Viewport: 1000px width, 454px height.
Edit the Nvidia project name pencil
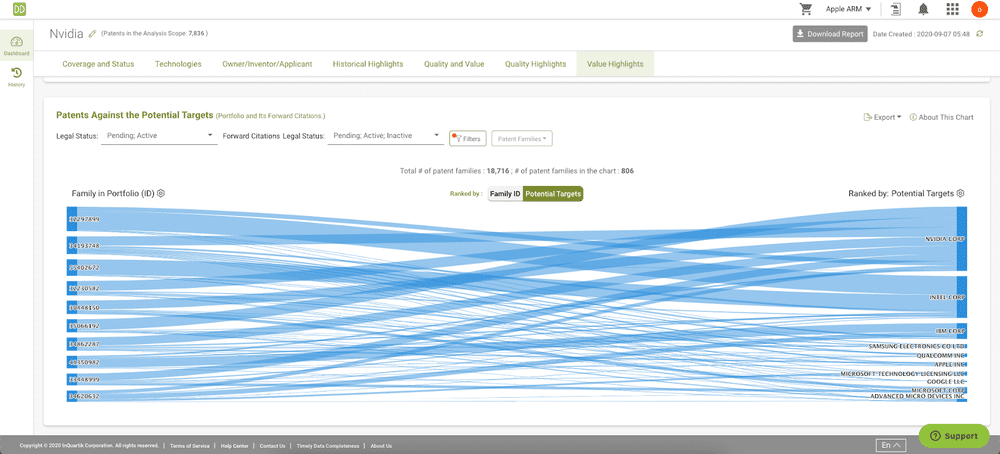click(92, 33)
